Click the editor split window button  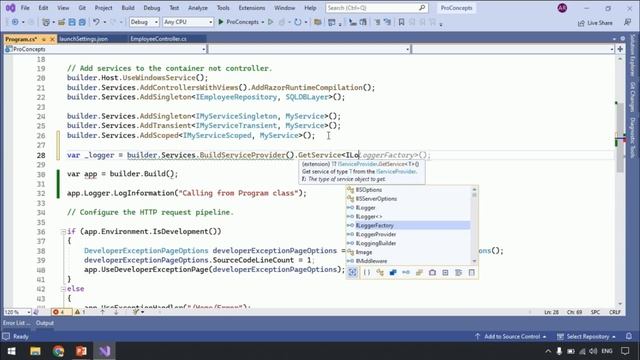[x=620, y=49]
